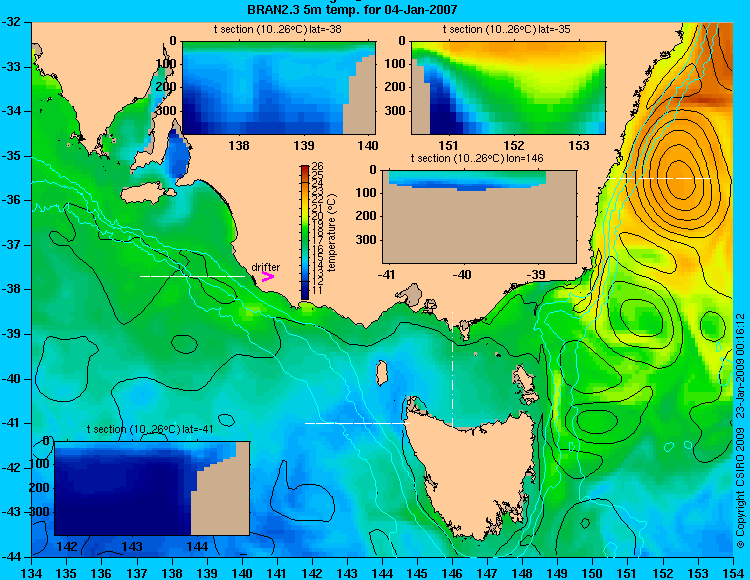
Task: Click '-32' on the main latitude axis
Action: click(x=13, y=22)
